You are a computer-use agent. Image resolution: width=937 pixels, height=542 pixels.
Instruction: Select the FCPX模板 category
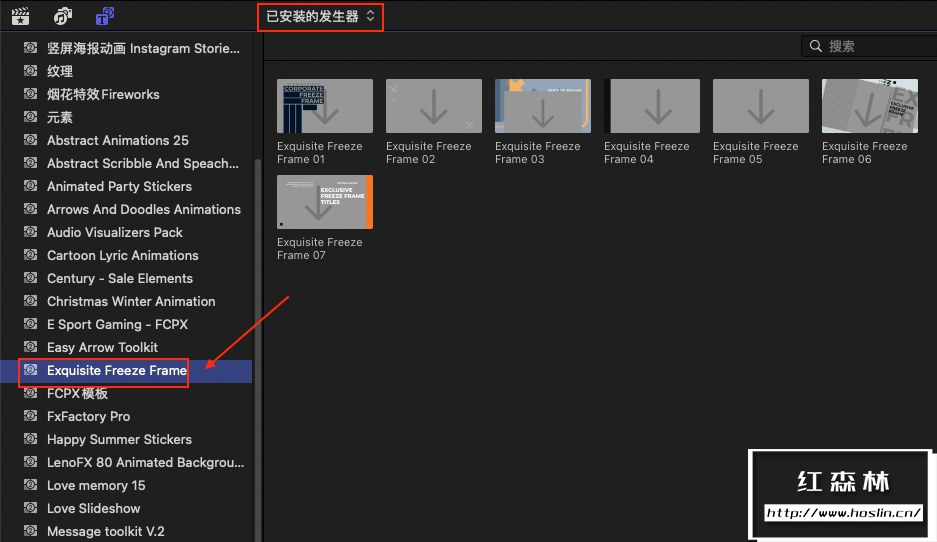point(126,393)
